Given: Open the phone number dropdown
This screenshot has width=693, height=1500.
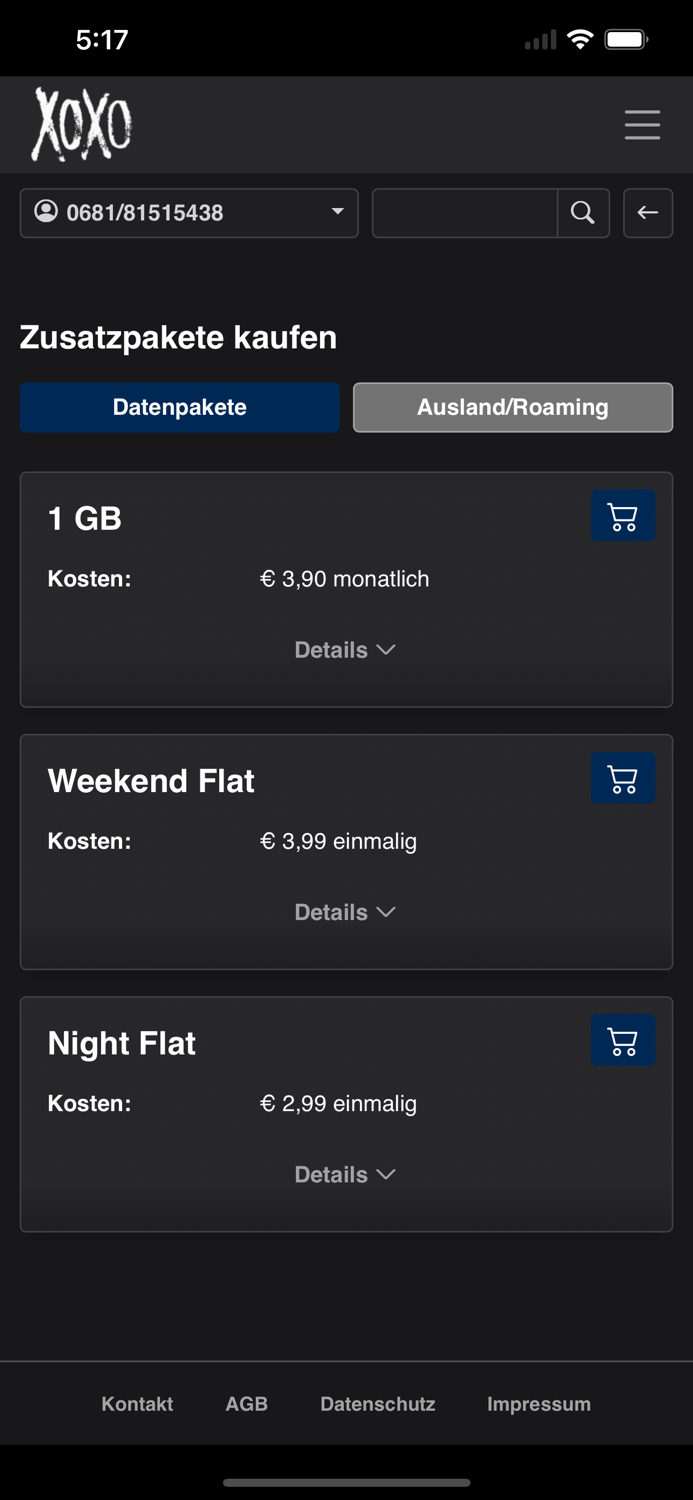Looking at the screenshot, I should click(336, 212).
